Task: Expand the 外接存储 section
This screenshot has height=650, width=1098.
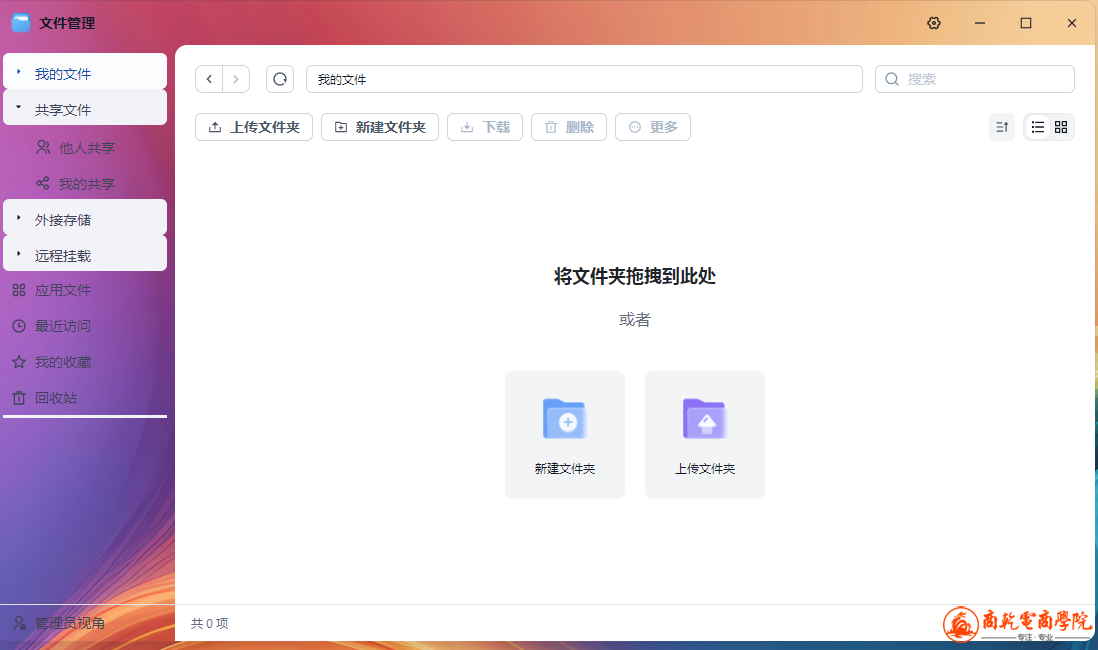Action: [19, 218]
